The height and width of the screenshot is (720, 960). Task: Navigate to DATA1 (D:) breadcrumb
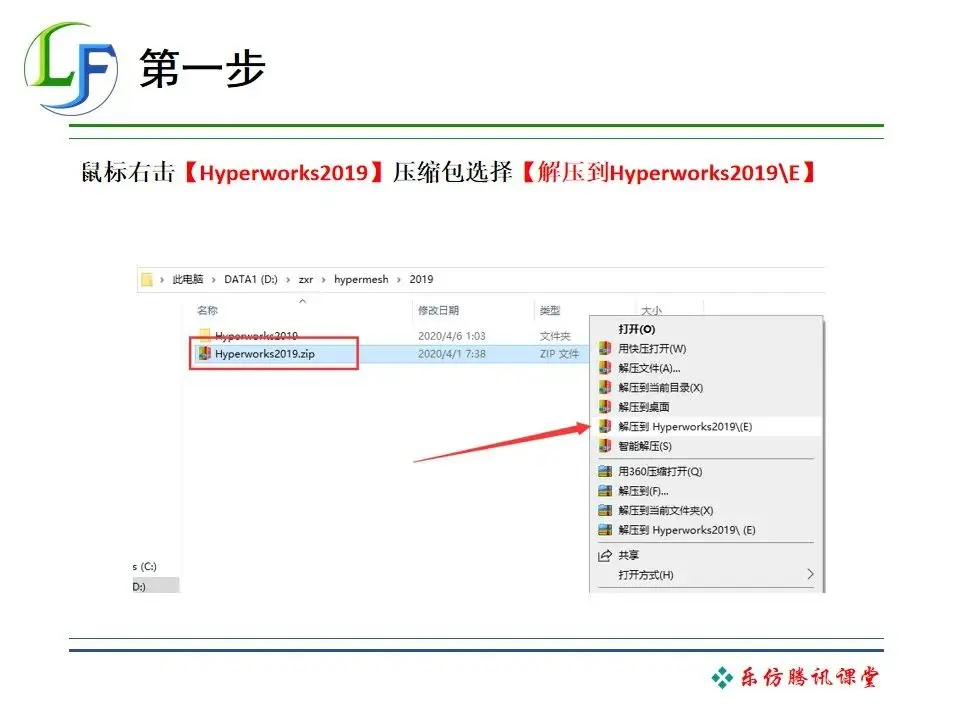coord(250,280)
